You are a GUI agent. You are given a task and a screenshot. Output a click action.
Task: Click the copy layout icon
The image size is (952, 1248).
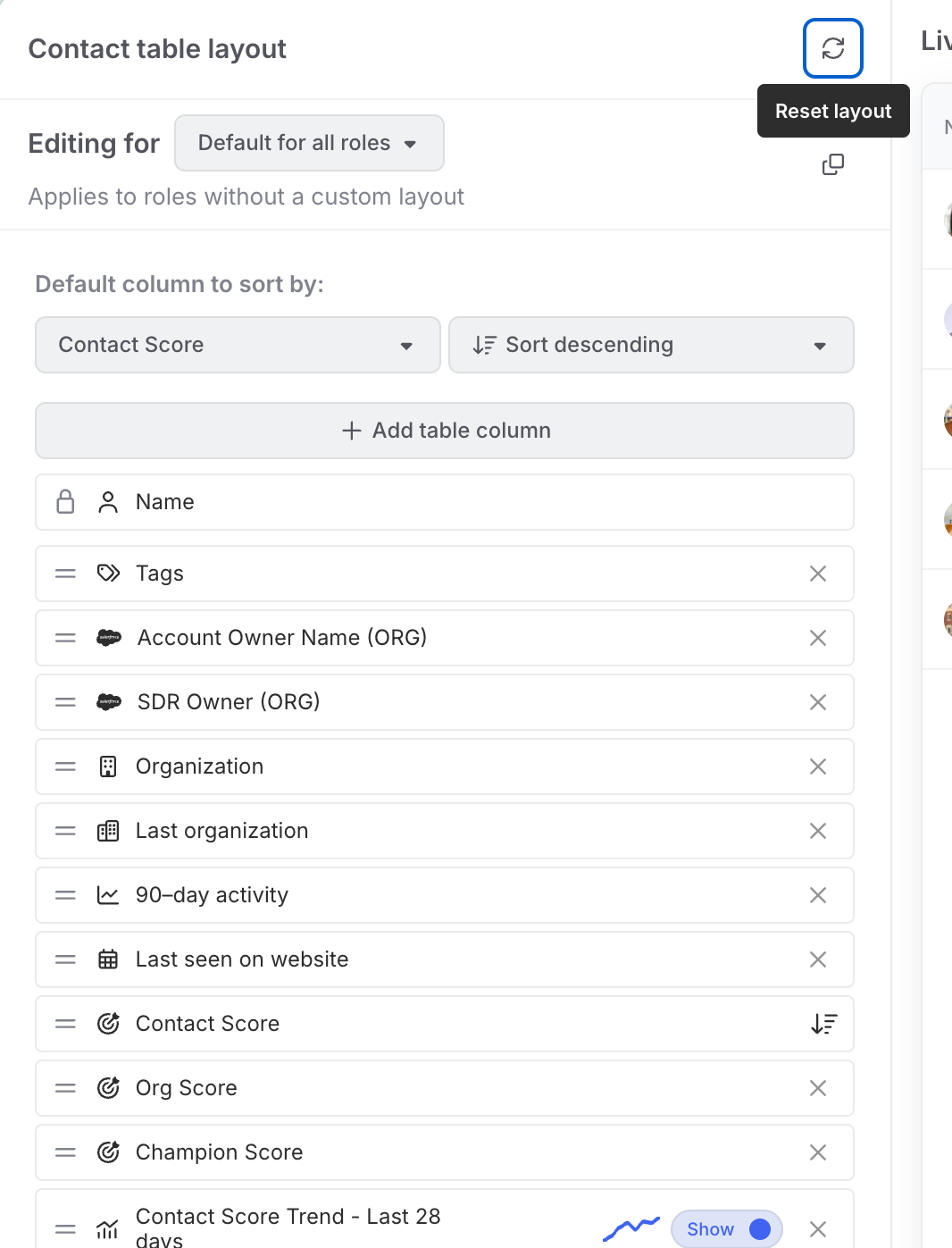pyautogui.click(x=832, y=164)
